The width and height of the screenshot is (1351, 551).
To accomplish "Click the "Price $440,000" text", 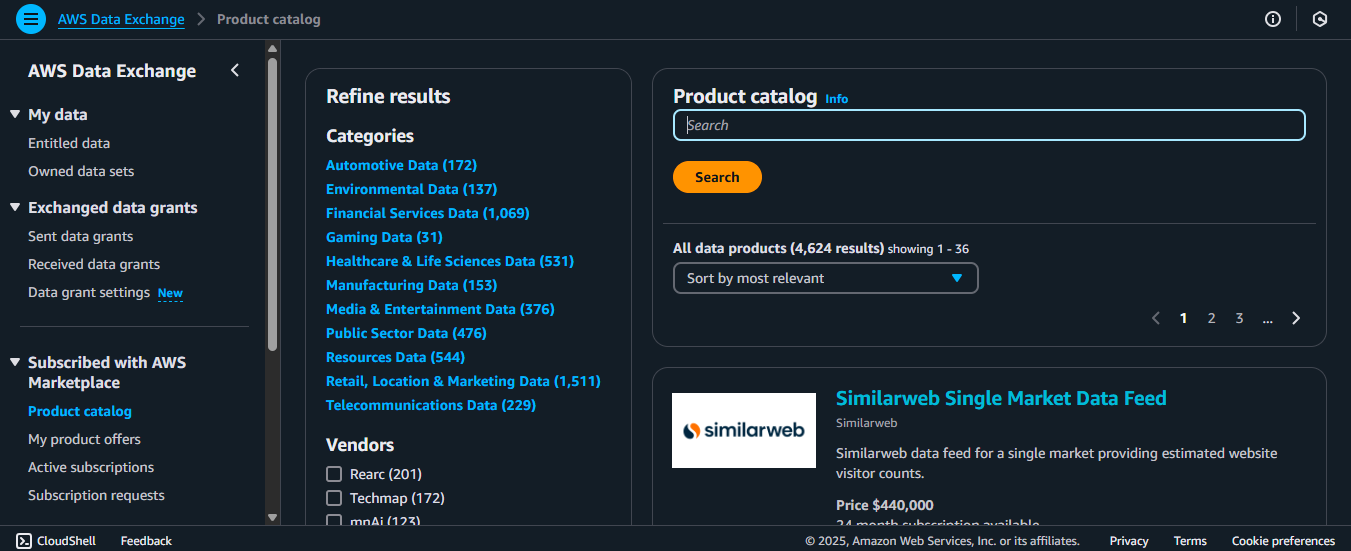I will 885,505.
